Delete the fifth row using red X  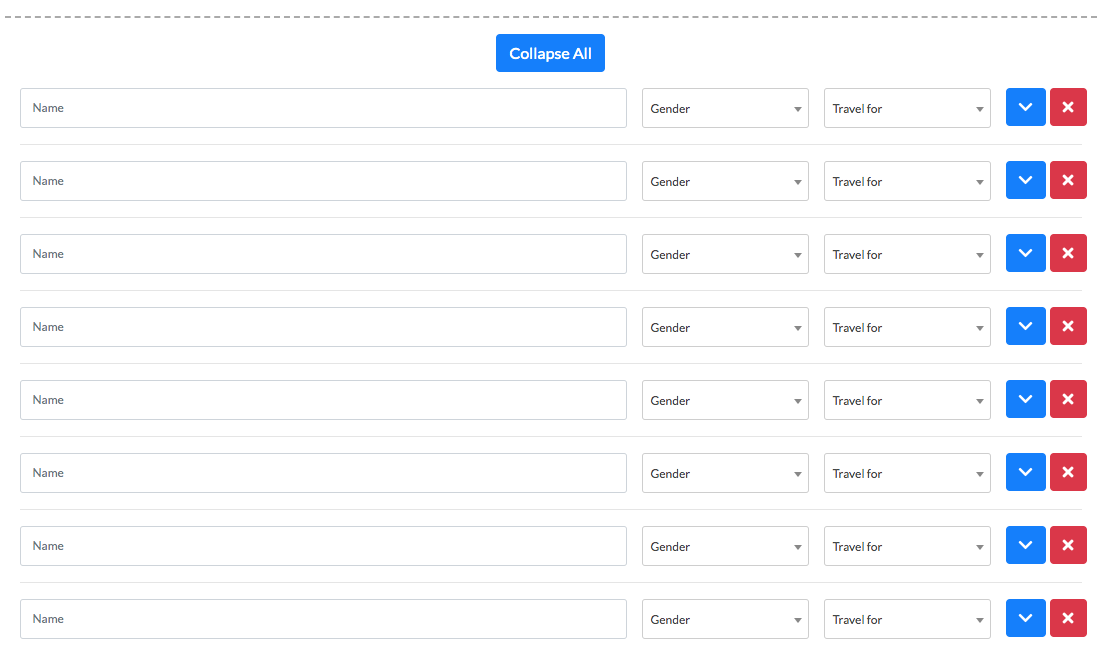coord(1068,400)
